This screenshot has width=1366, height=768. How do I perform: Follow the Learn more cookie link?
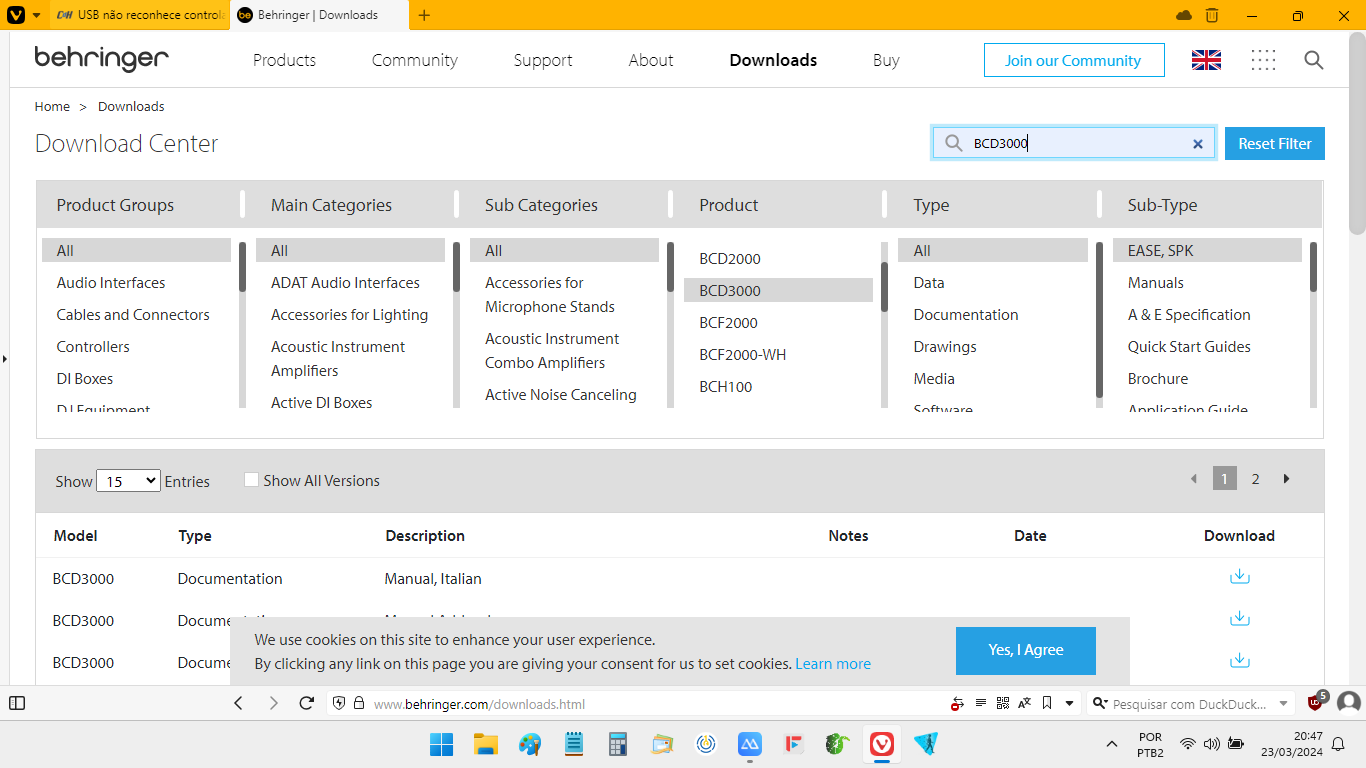833,664
